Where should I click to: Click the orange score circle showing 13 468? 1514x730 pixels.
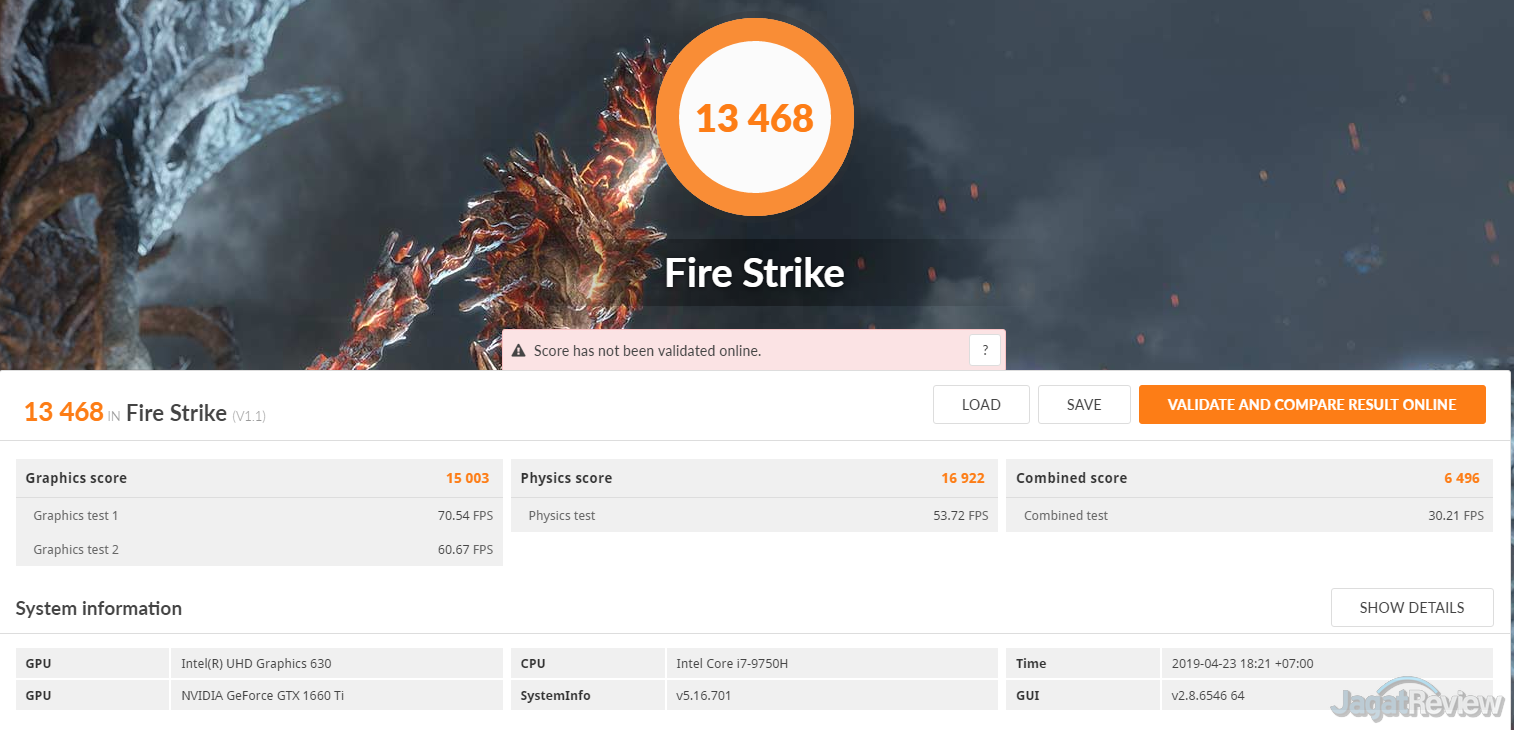[x=755, y=118]
